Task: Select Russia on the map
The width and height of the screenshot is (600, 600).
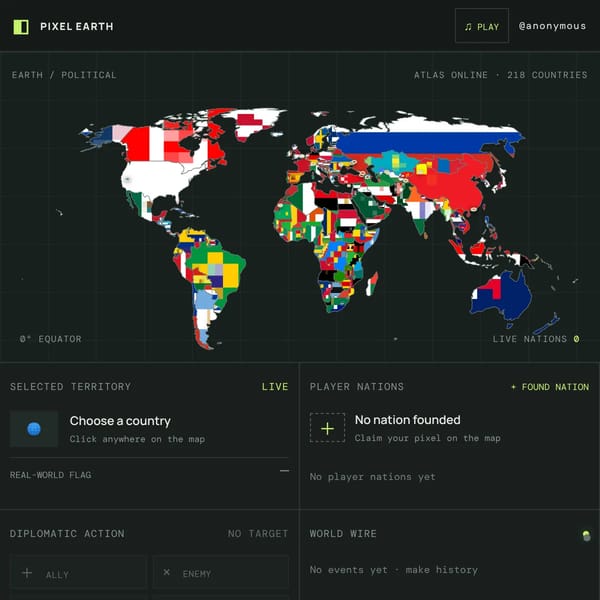Action: pos(421,142)
